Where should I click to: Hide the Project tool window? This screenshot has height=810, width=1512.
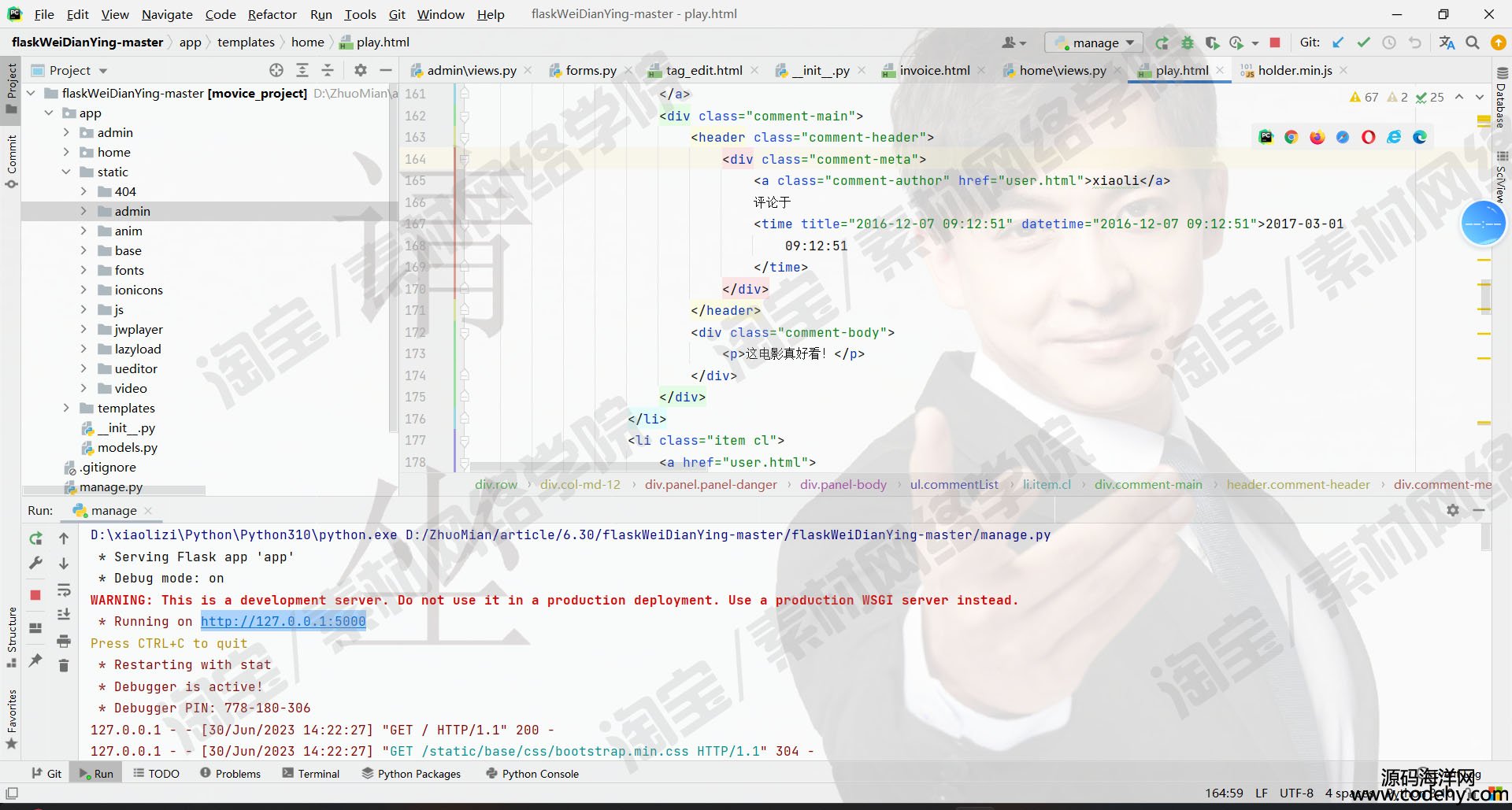(x=386, y=70)
